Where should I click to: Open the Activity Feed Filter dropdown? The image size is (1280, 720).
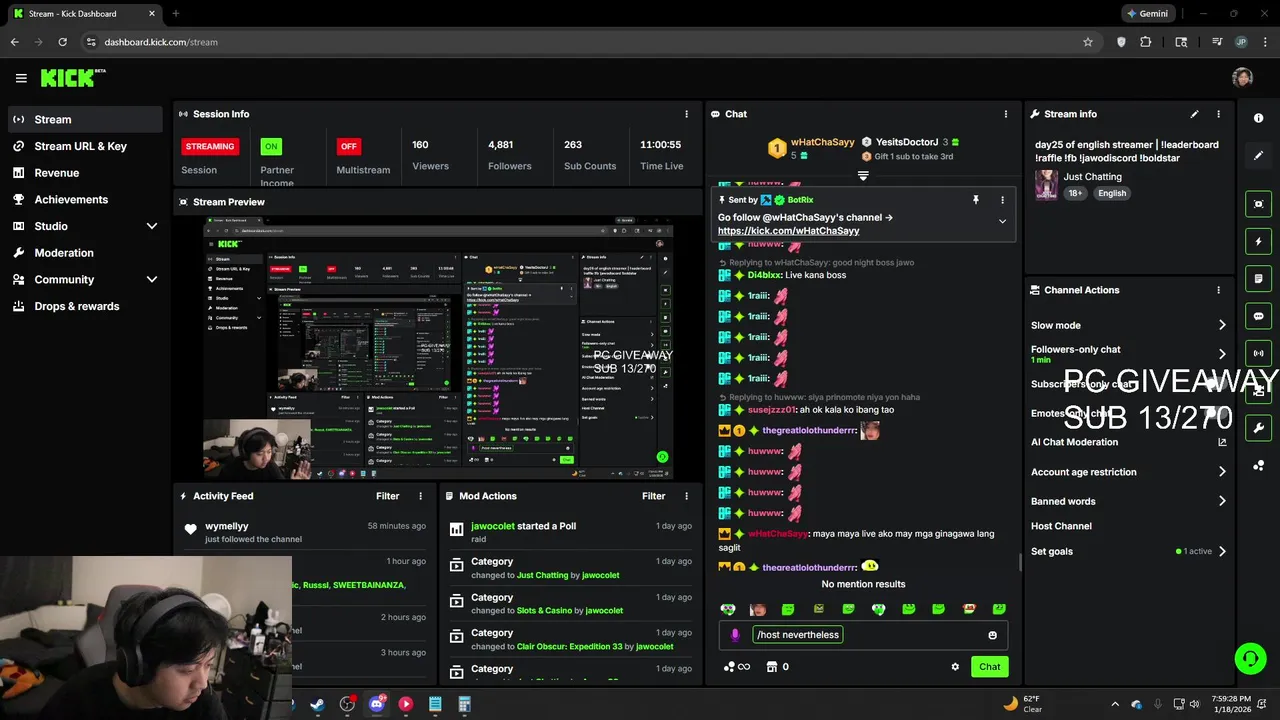tap(388, 496)
